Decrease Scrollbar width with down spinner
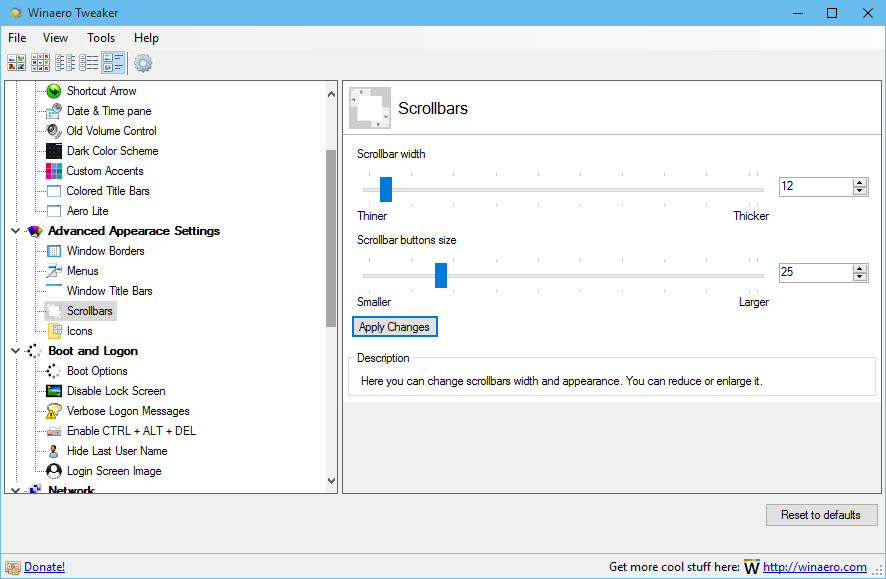 [860, 191]
